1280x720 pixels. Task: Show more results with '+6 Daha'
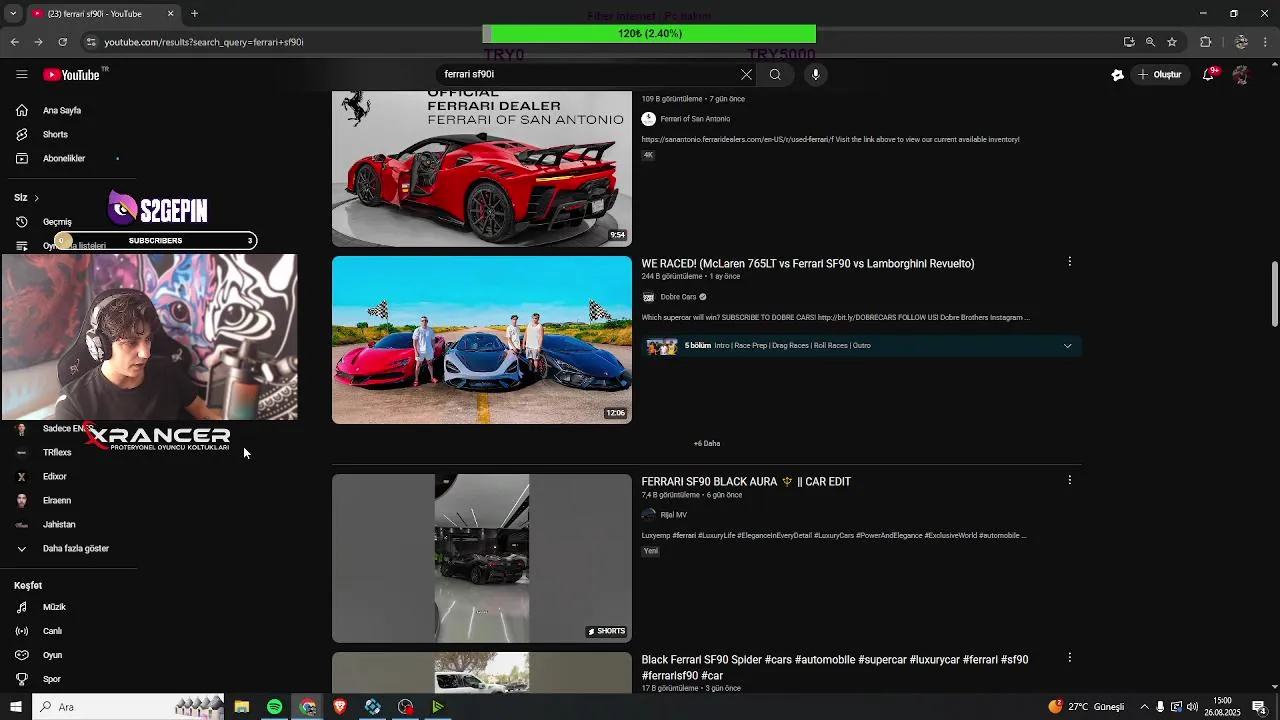click(707, 443)
